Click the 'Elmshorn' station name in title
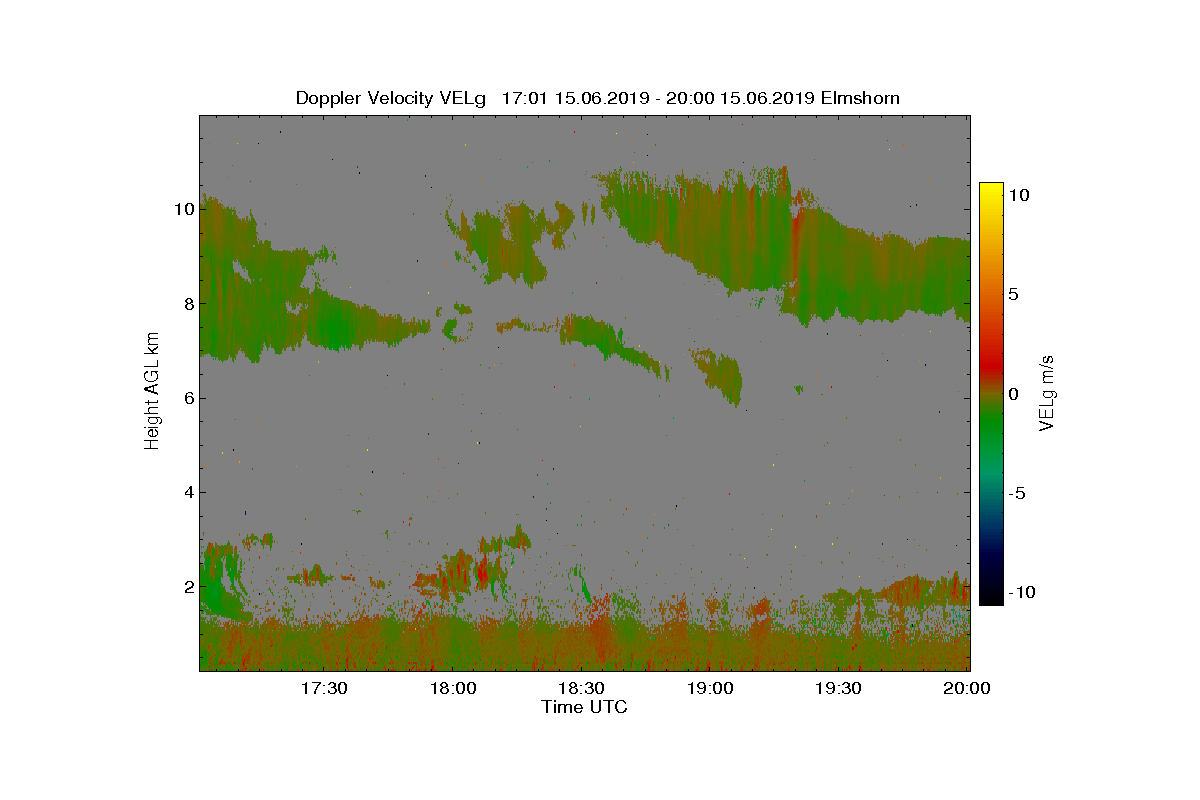 tap(861, 98)
